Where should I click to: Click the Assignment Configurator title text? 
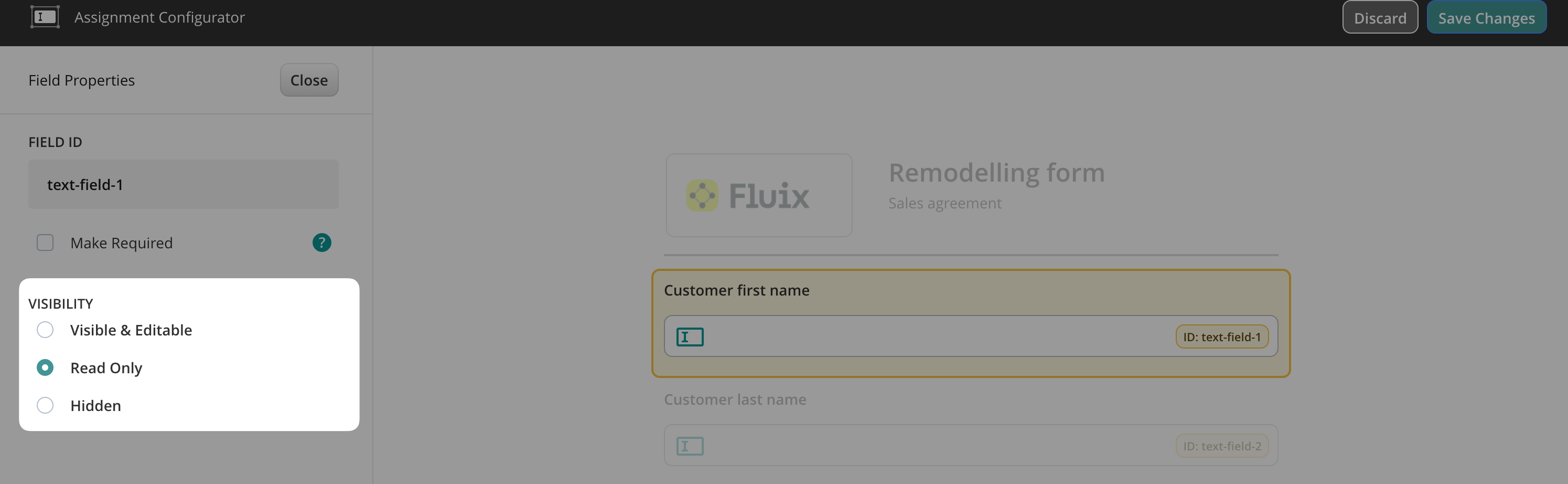pos(159,17)
